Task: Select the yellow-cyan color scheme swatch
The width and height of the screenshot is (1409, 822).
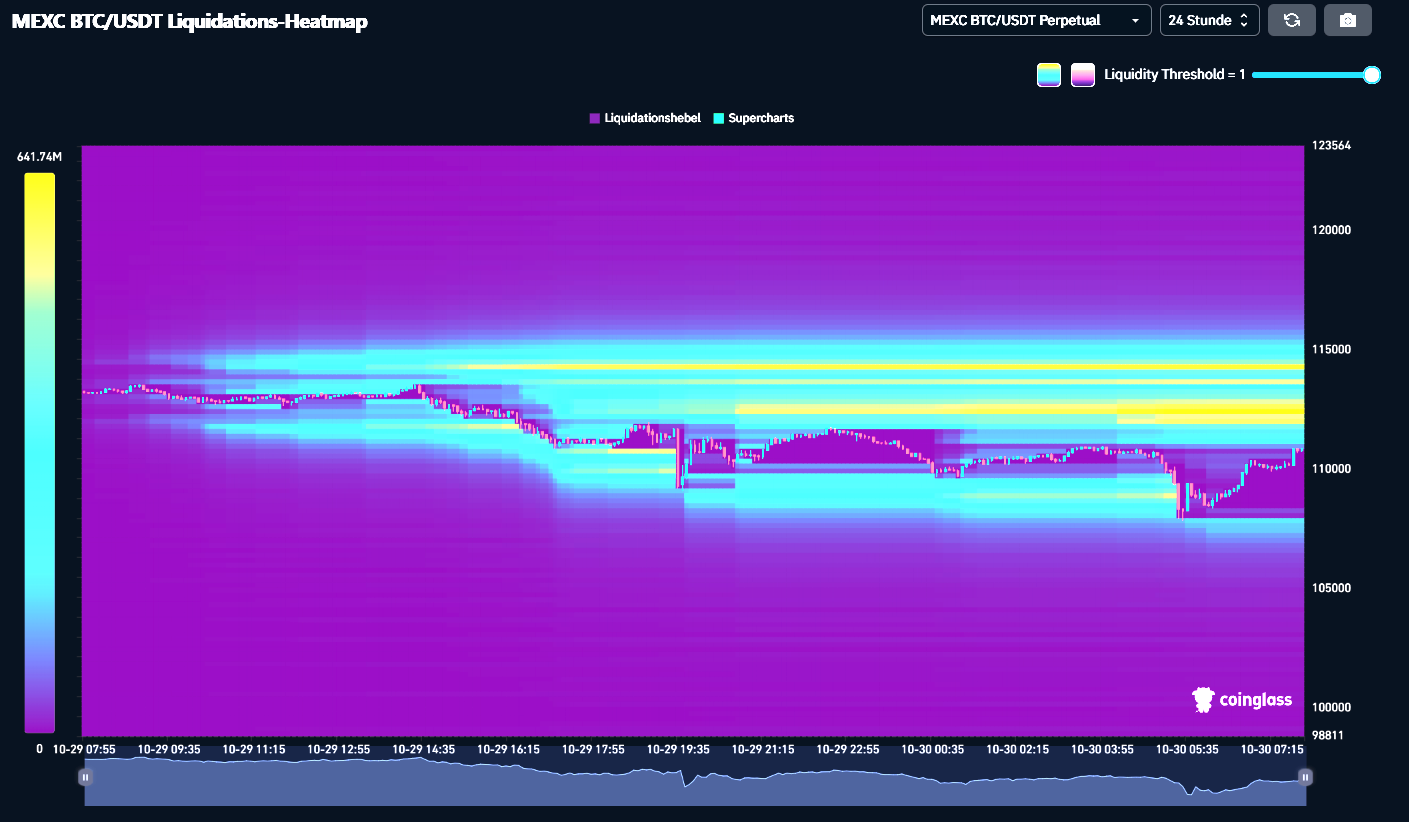Action: [x=1049, y=75]
